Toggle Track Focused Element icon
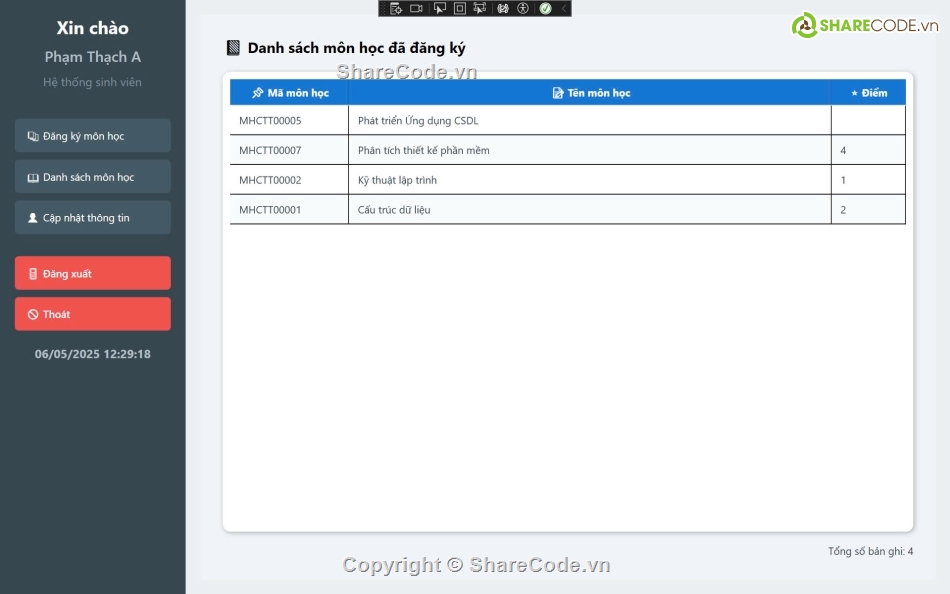The image size is (950, 594). 479,8
